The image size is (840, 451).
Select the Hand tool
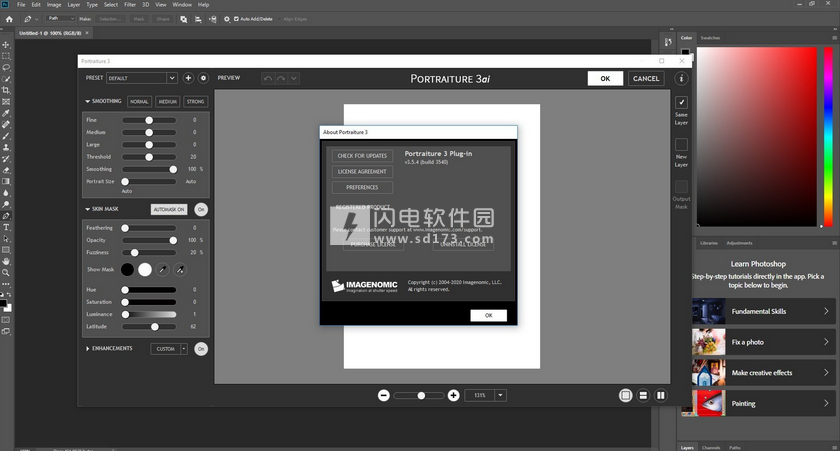click(x=6, y=261)
